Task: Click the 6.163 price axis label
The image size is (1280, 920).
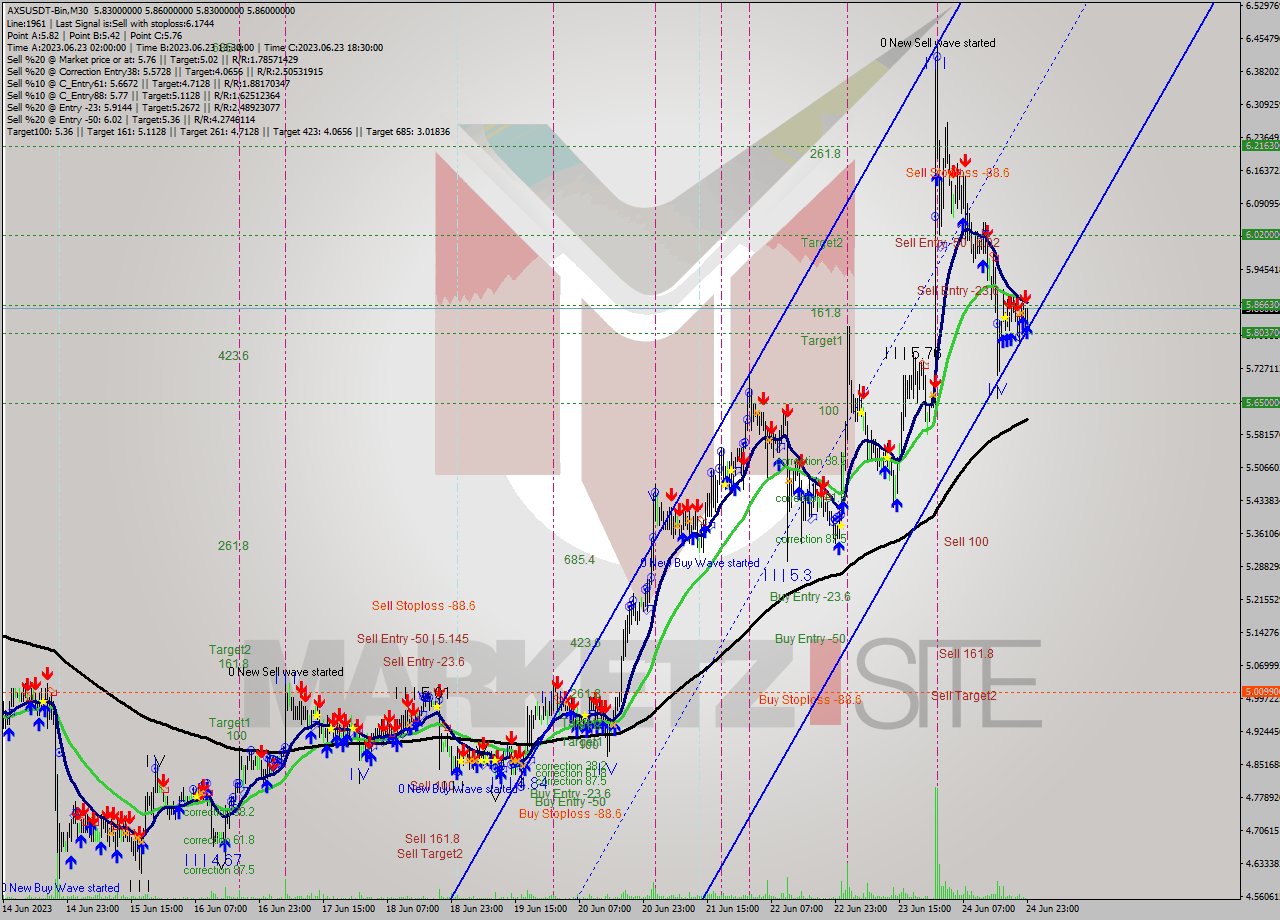Action: (x=1262, y=171)
